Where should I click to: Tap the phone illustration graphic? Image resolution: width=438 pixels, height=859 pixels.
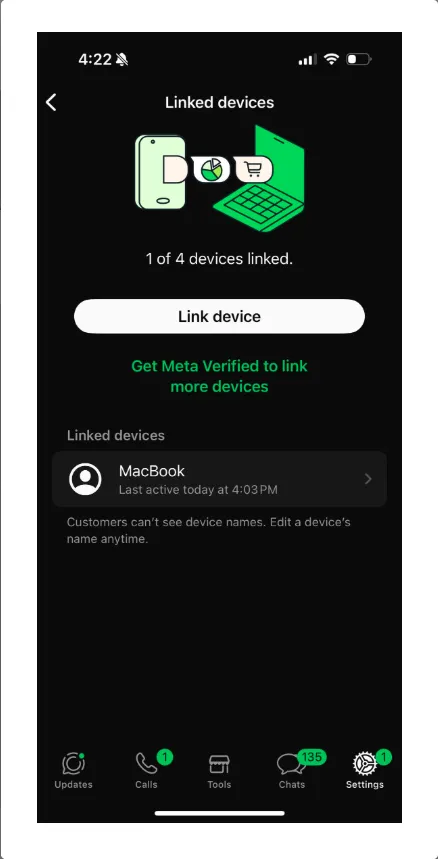160,173
